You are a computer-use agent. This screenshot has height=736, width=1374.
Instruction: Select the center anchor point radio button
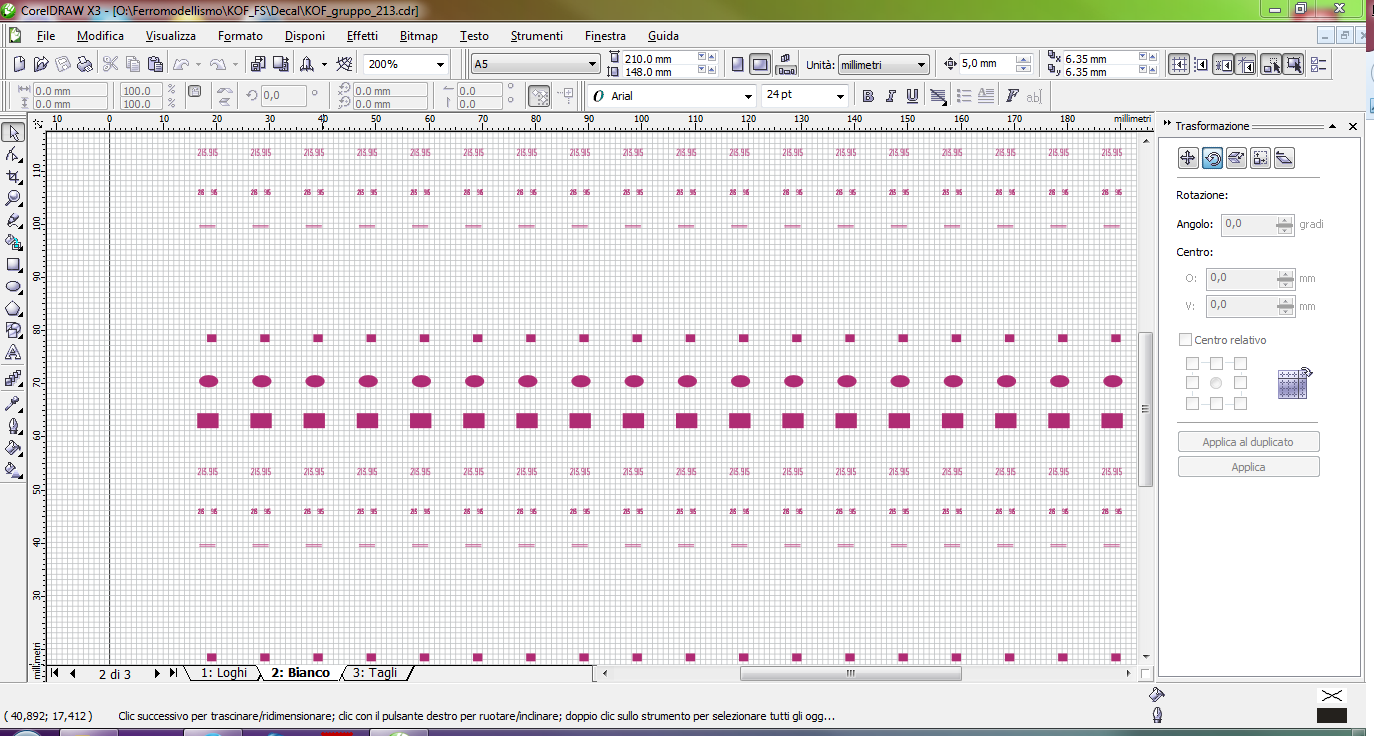coord(1216,383)
